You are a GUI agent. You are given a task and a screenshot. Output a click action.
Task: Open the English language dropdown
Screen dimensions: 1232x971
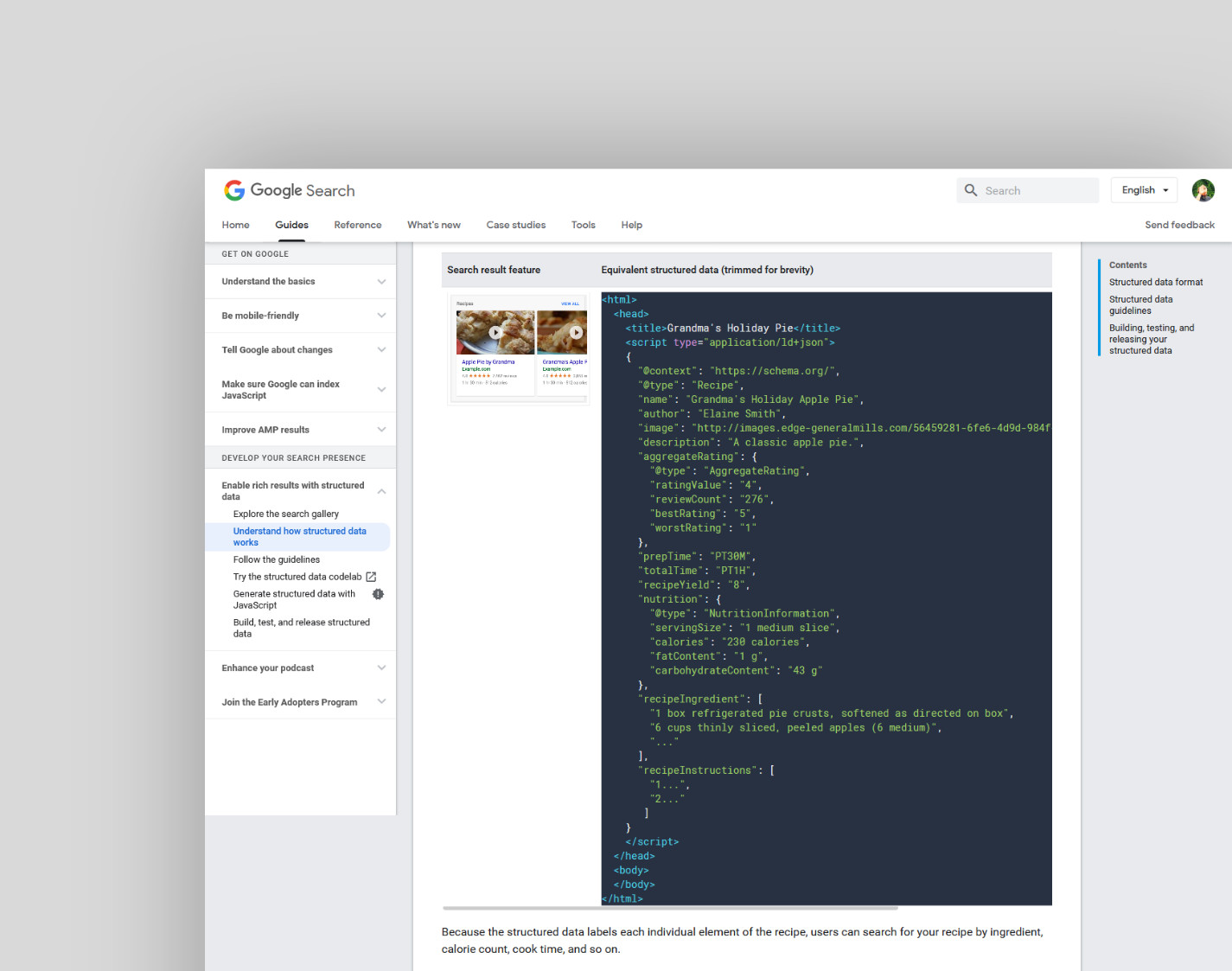(1144, 190)
